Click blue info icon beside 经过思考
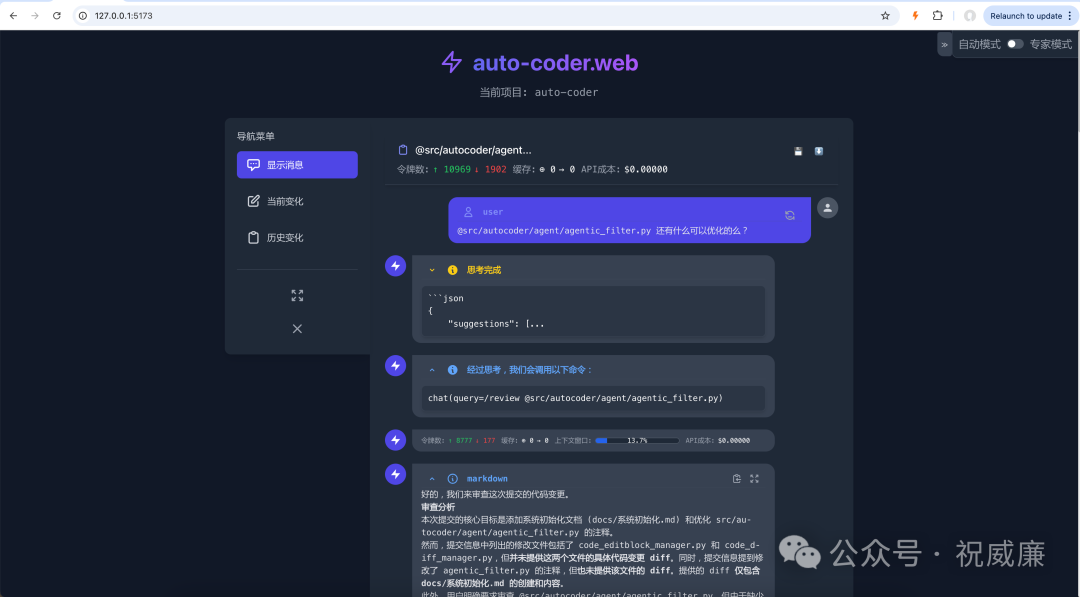 453,370
